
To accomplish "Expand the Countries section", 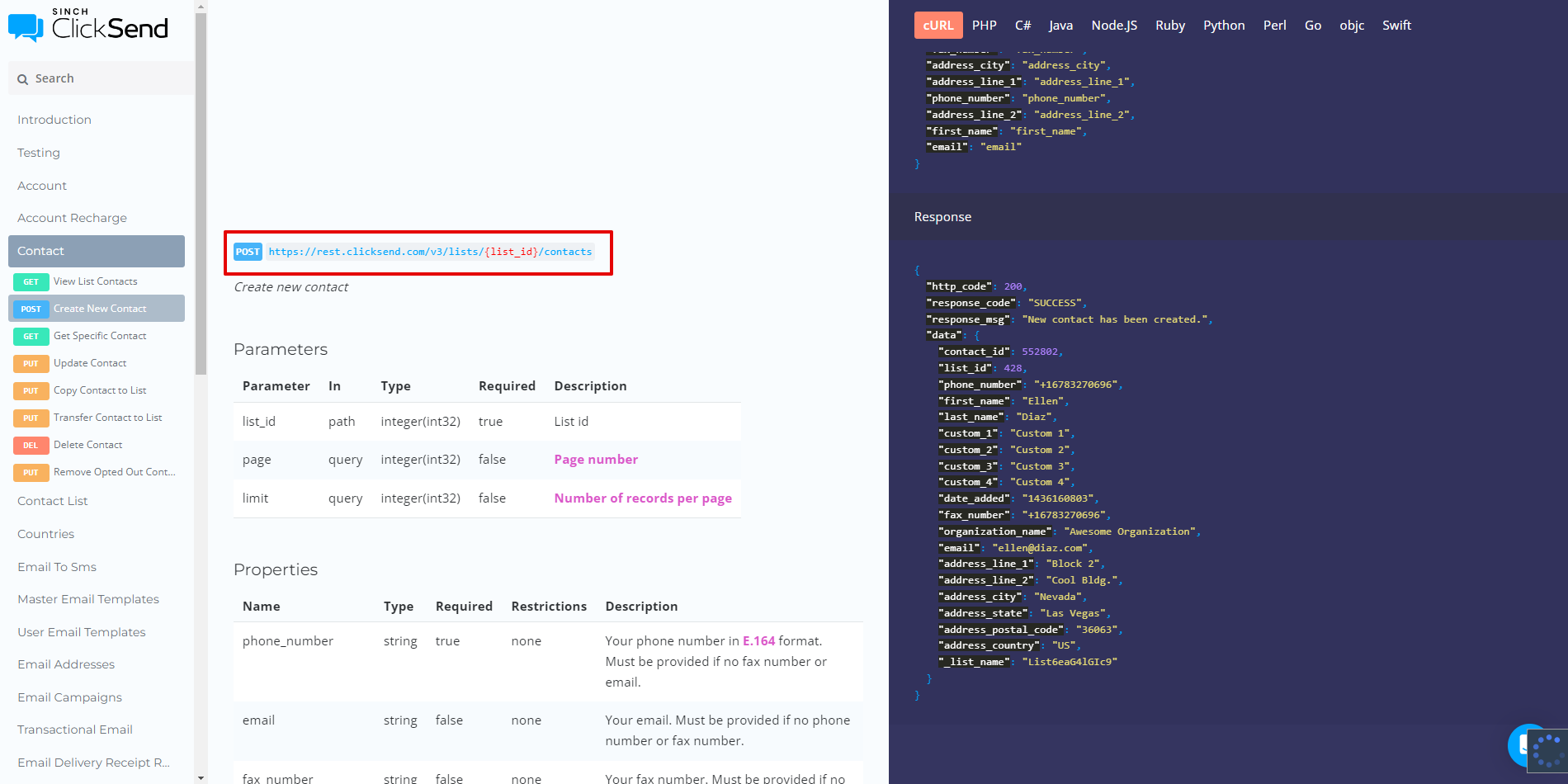I will [x=46, y=534].
